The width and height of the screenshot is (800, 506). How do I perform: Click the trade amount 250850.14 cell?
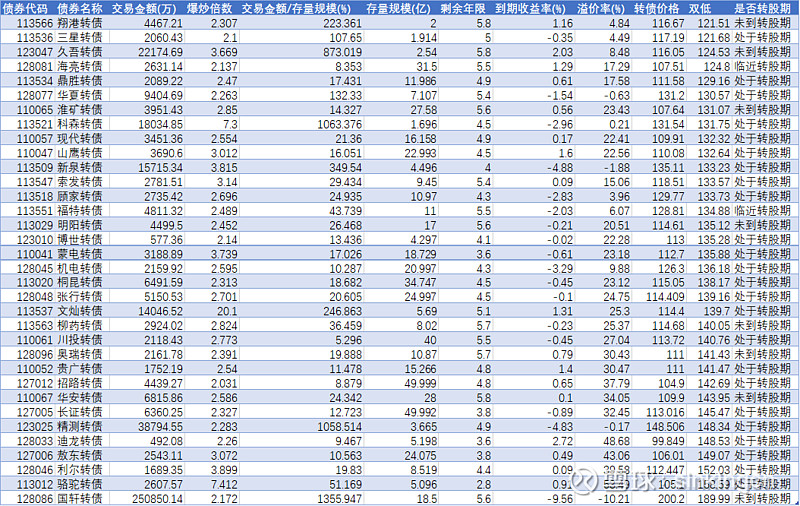[157, 499]
